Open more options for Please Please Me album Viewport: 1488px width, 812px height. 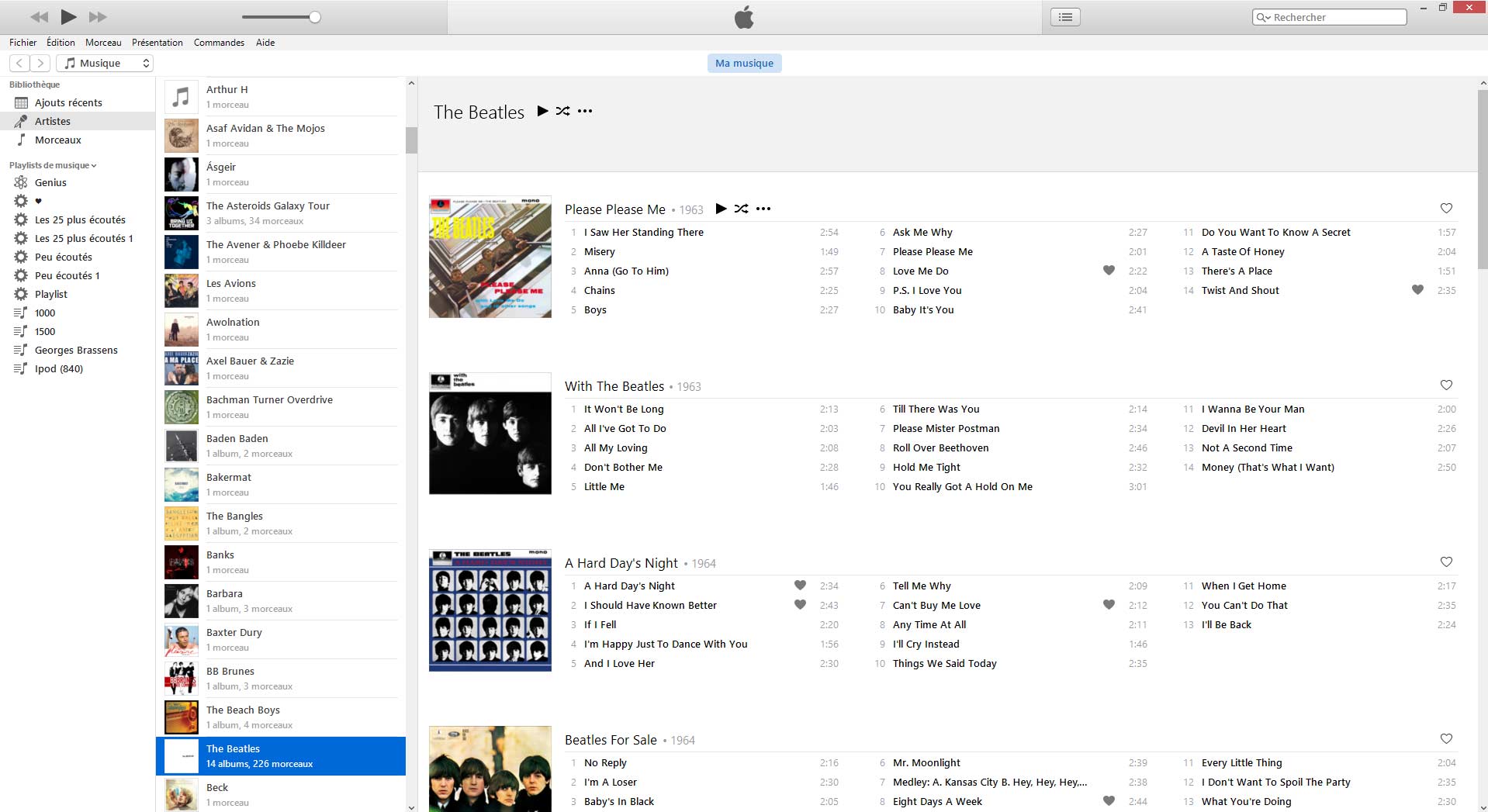[763, 209]
